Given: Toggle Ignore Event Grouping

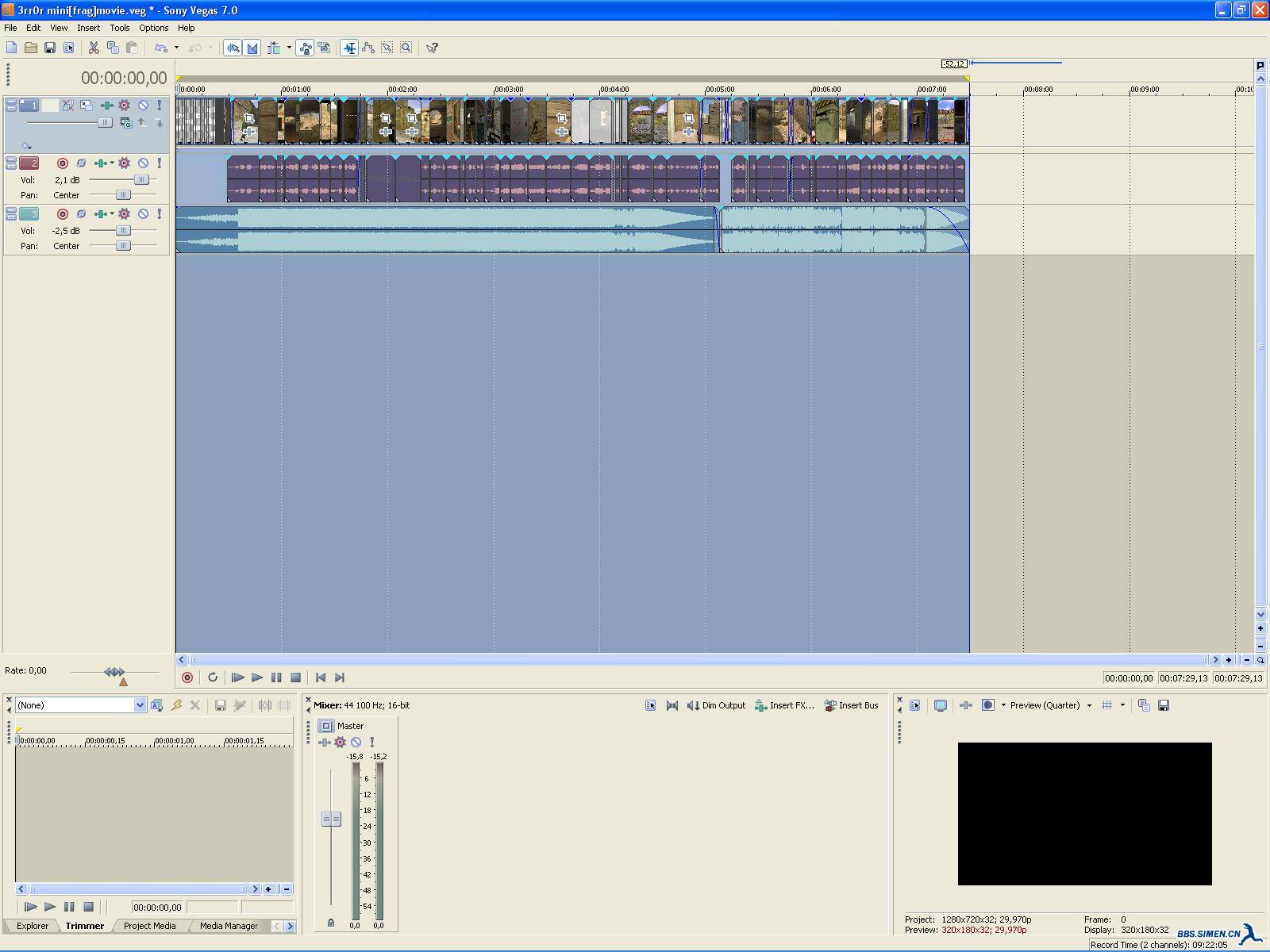Looking at the screenshot, I should [x=325, y=48].
